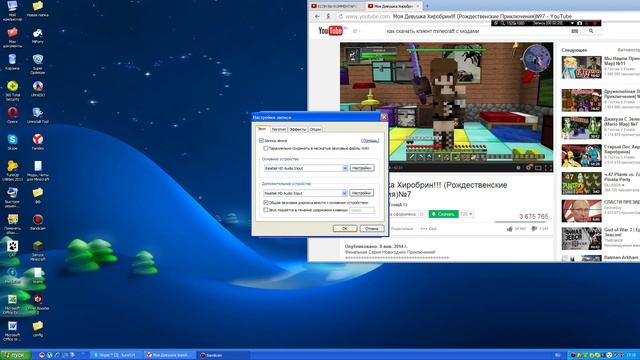Open the first suggested video thumbnail

coord(581,67)
